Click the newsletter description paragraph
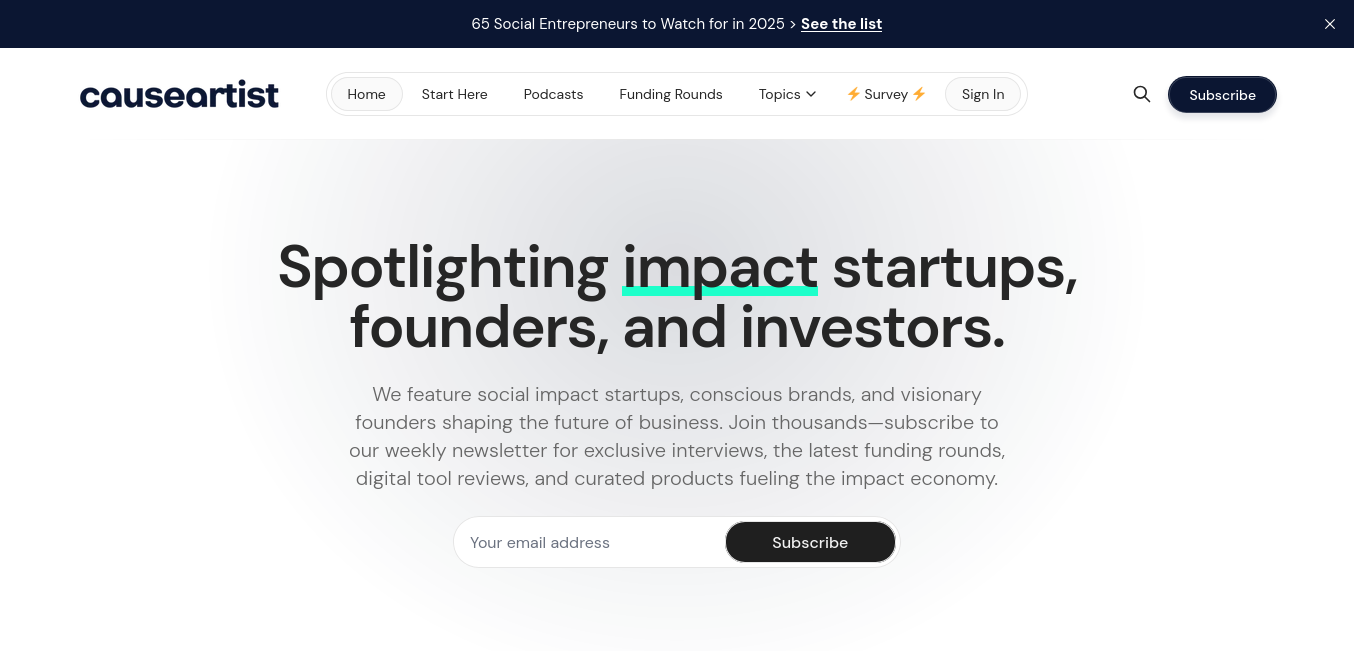Image resolution: width=1366 pixels, height=651 pixels. coord(677,436)
